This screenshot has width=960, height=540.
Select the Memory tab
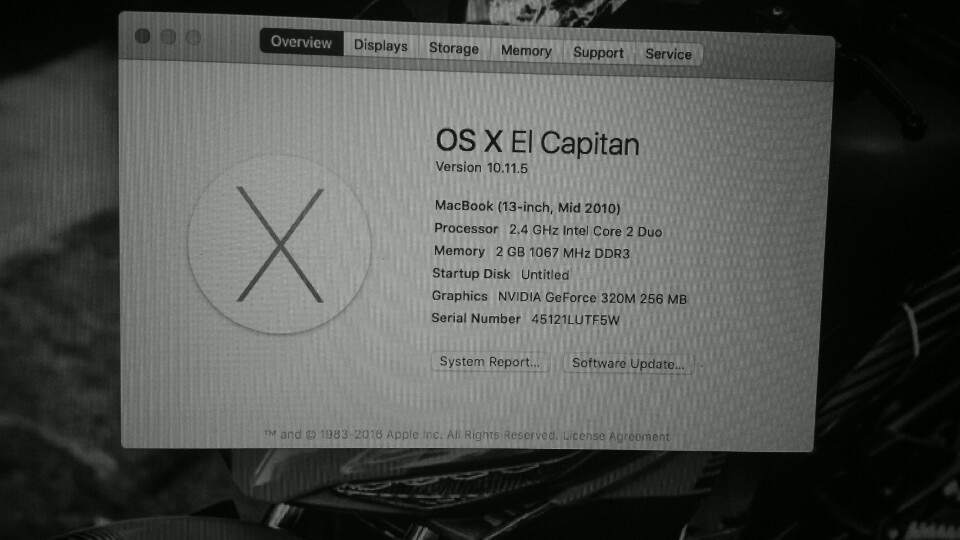526,51
